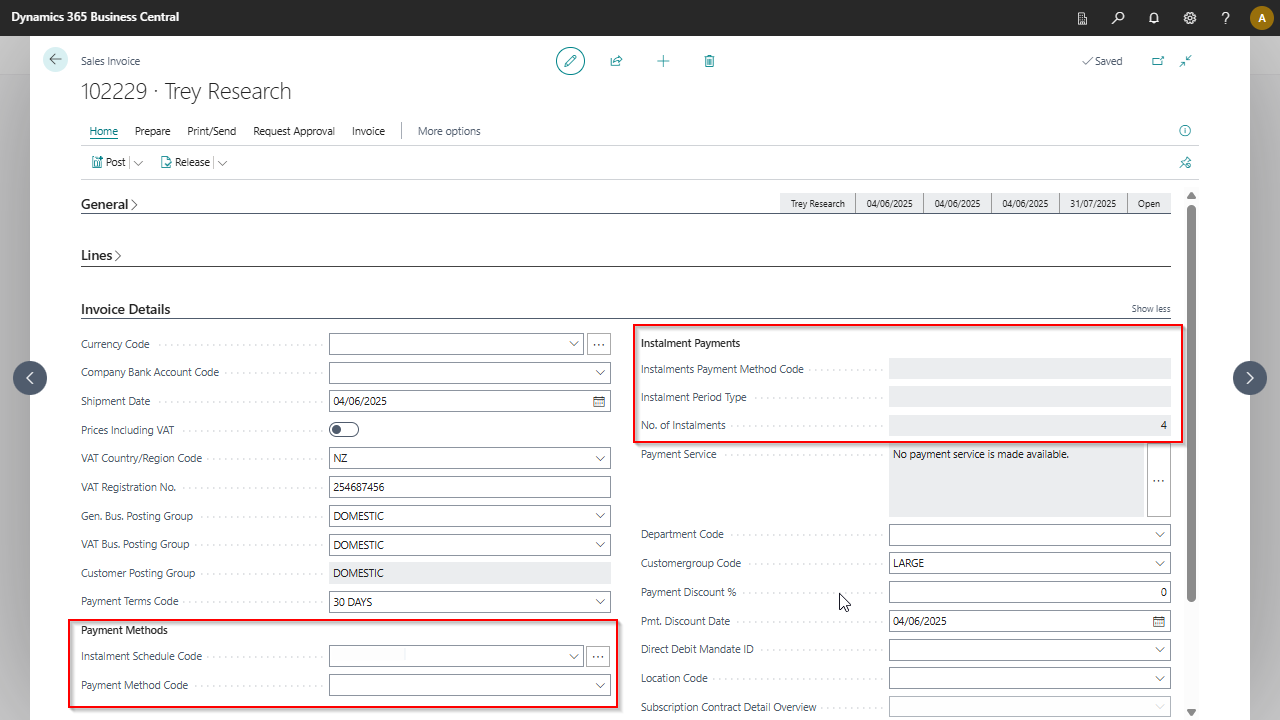Open the share icon
Viewport: 1280px width, 720px height.
point(616,61)
